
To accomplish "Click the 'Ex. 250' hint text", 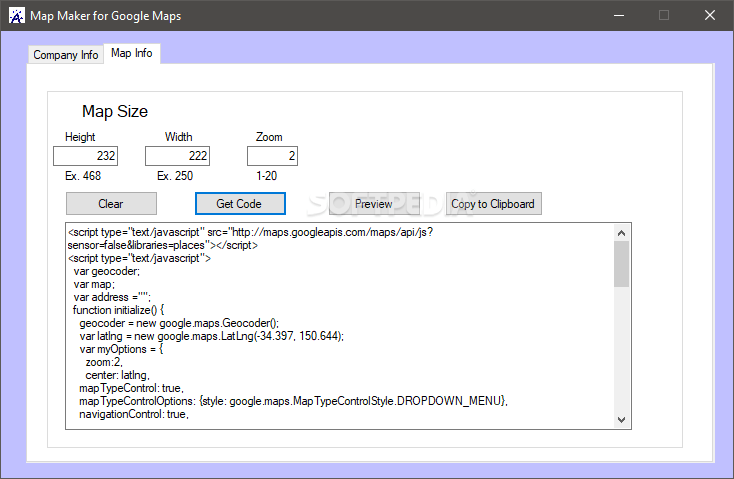I will point(175,176).
